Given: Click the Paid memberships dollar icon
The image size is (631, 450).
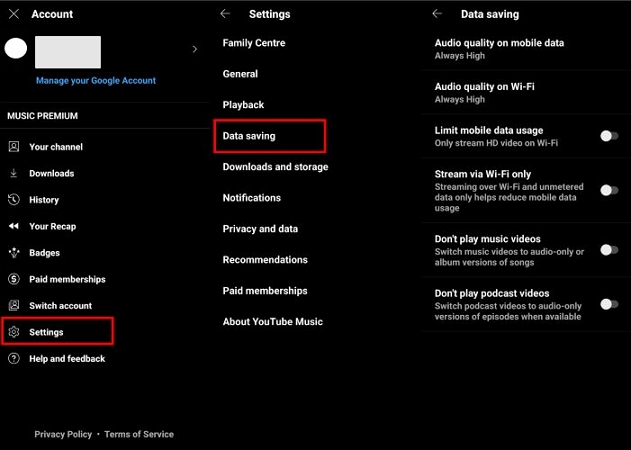Looking at the screenshot, I should [x=14, y=279].
